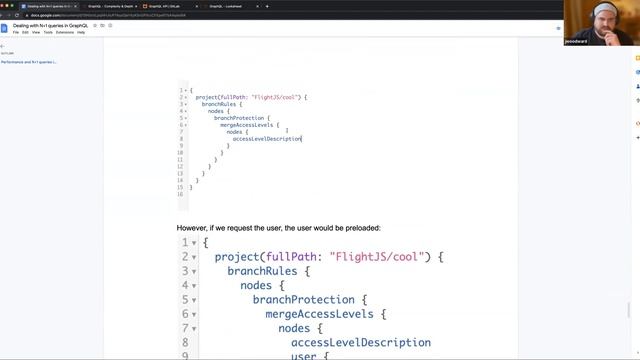Screen dimensions: 640x360
Task: Collapse line 3 'branchRules' fold arrow in large code
Action: tap(194, 272)
